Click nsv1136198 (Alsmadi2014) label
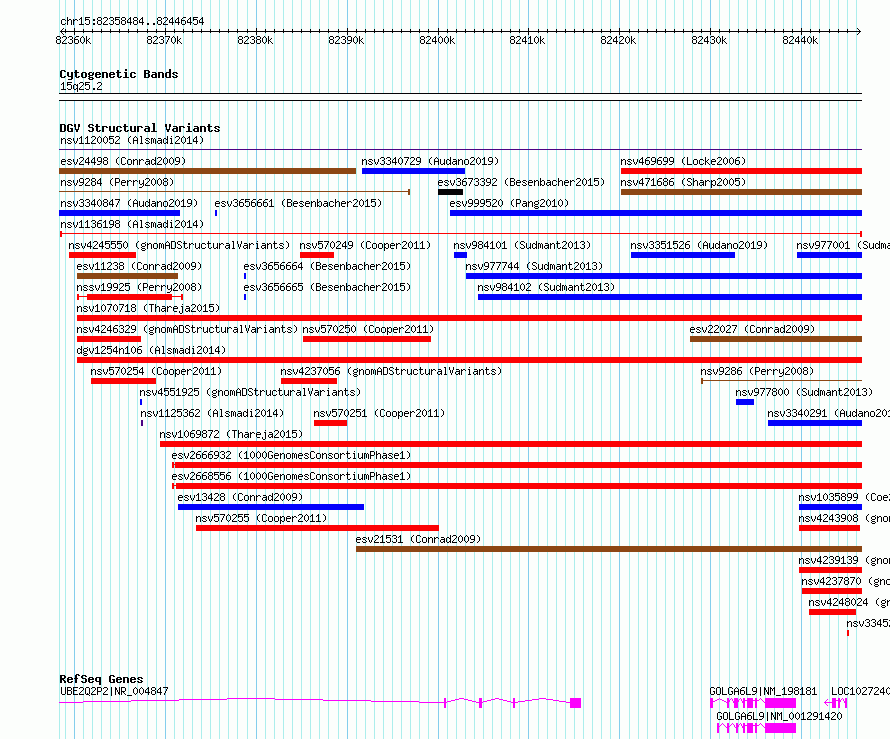 [132, 224]
